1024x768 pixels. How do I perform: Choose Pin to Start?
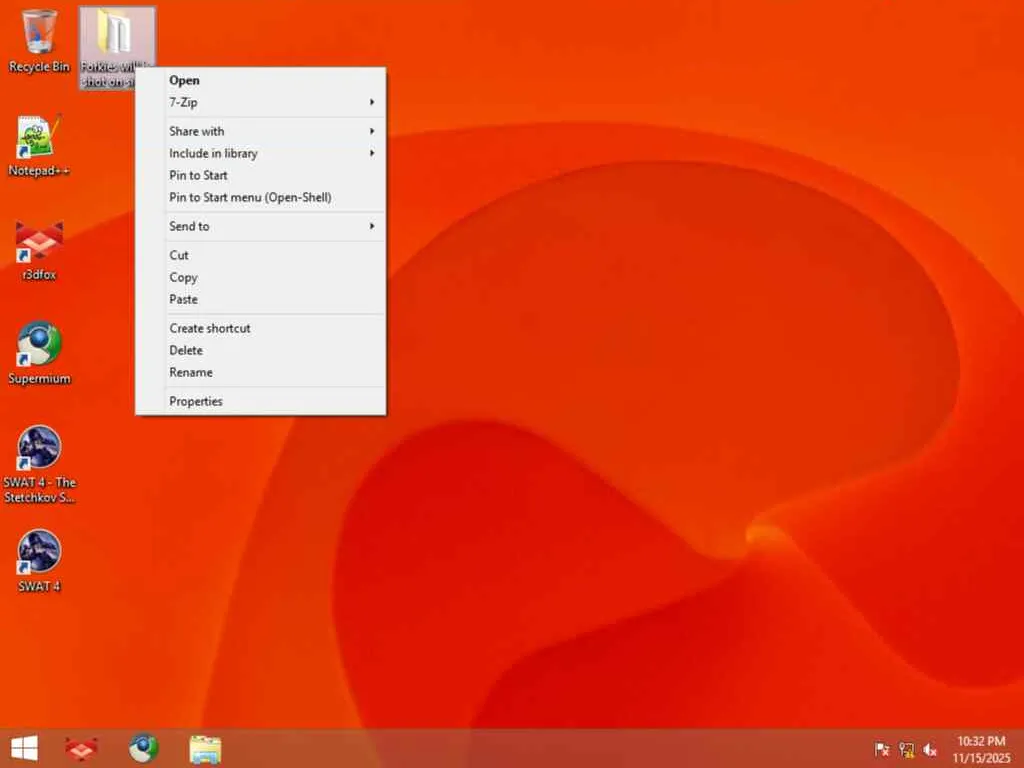pos(261,176)
